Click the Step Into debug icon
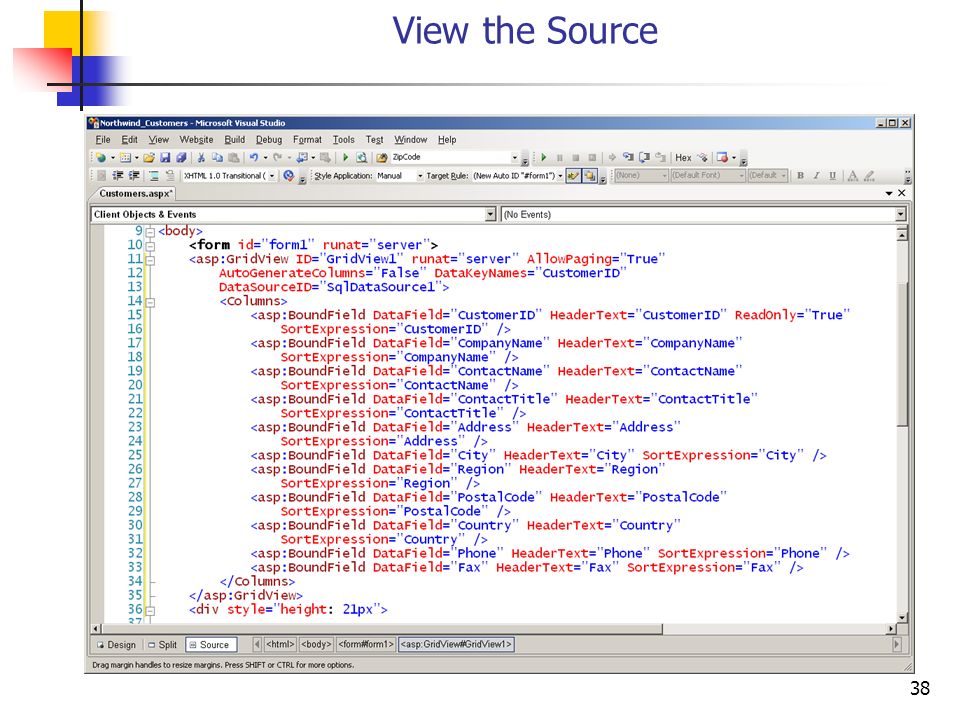960x720 pixels. coord(628,157)
